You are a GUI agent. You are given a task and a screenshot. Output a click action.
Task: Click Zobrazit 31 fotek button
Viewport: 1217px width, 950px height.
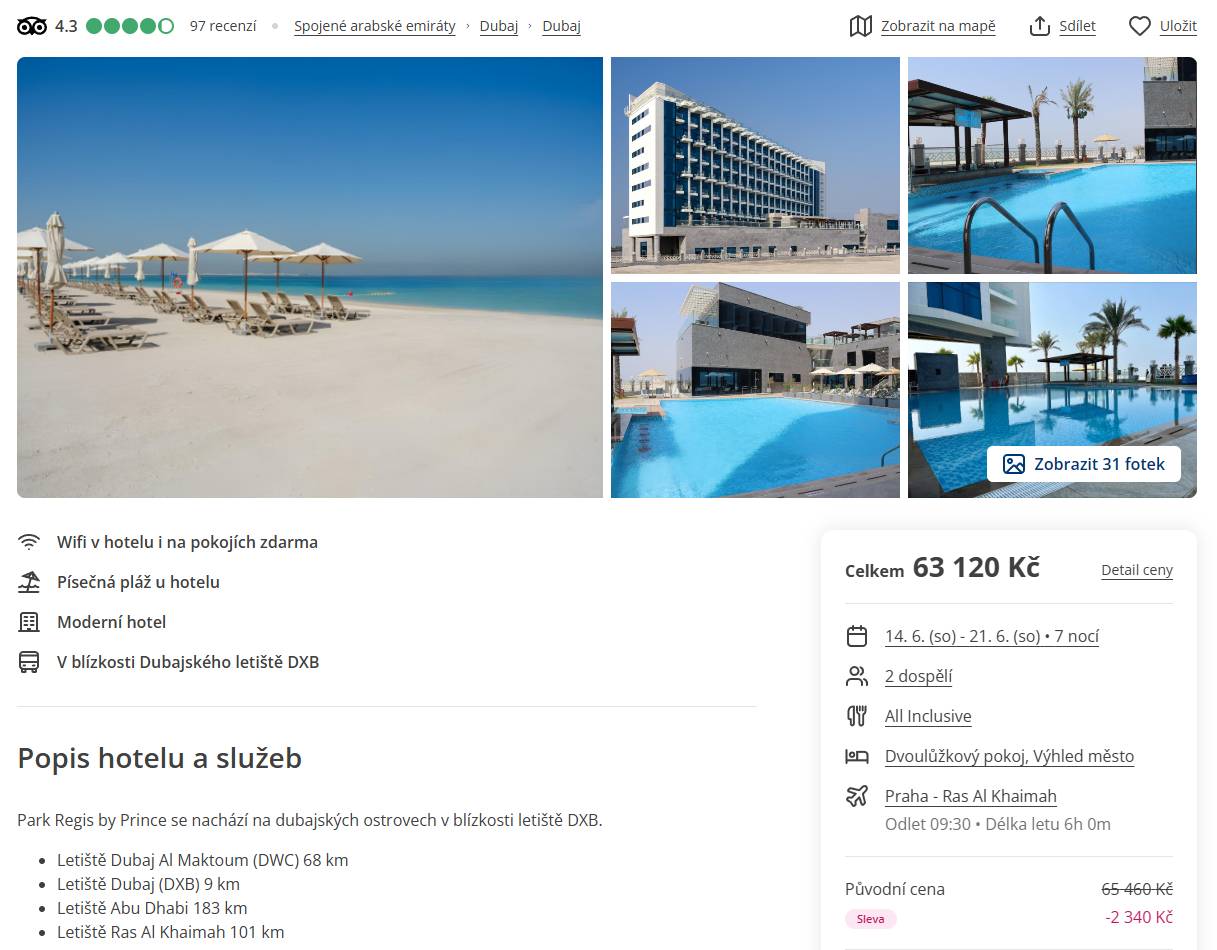click(1084, 464)
